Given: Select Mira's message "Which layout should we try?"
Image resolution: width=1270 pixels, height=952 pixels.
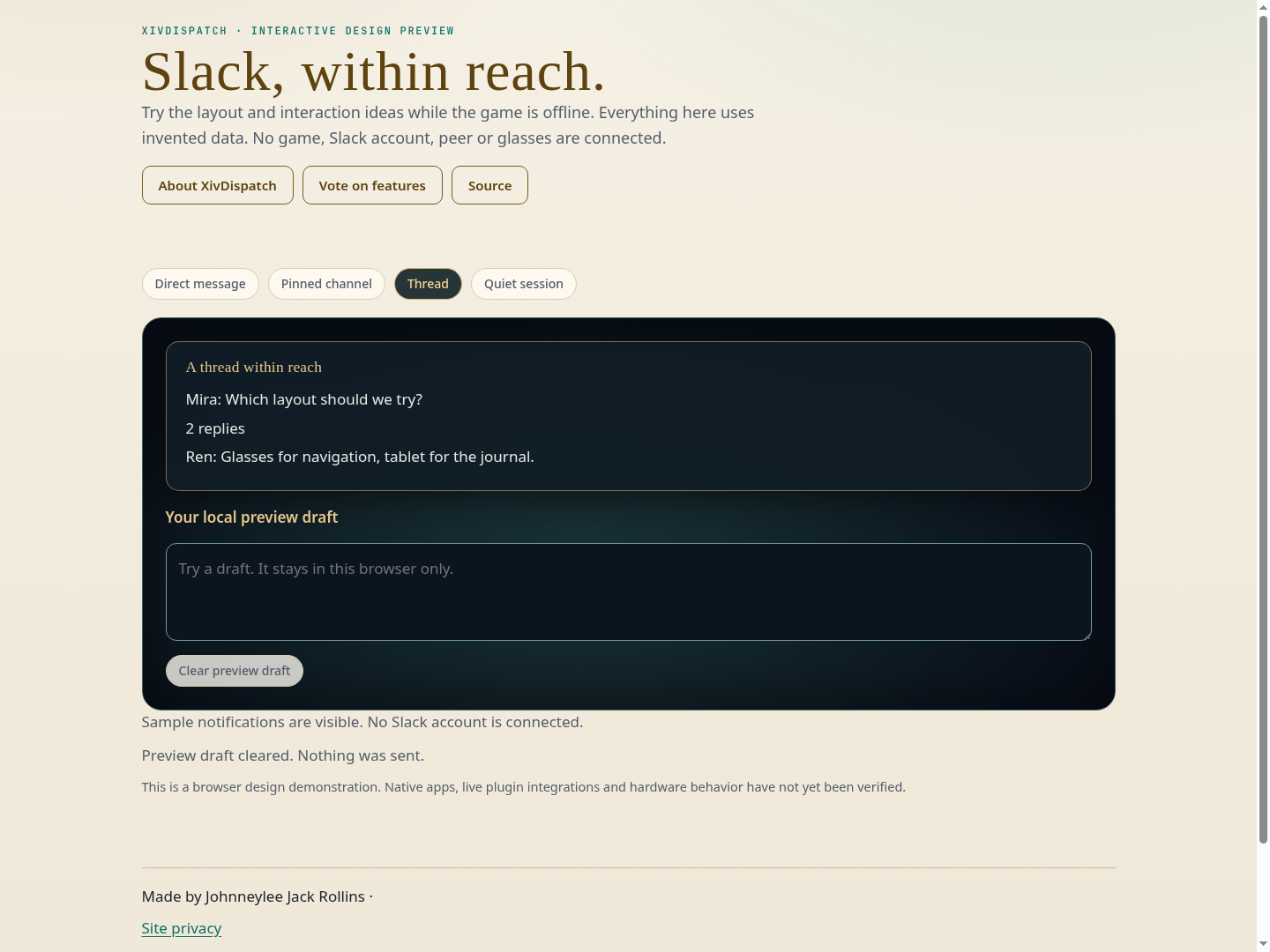Looking at the screenshot, I should click(304, 399).
